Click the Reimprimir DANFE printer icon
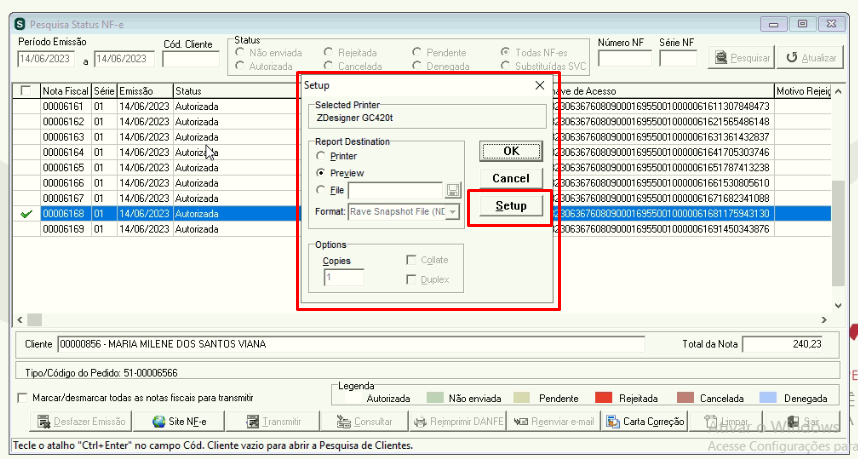This screenshot has height=459, width=858. (420, 422)
